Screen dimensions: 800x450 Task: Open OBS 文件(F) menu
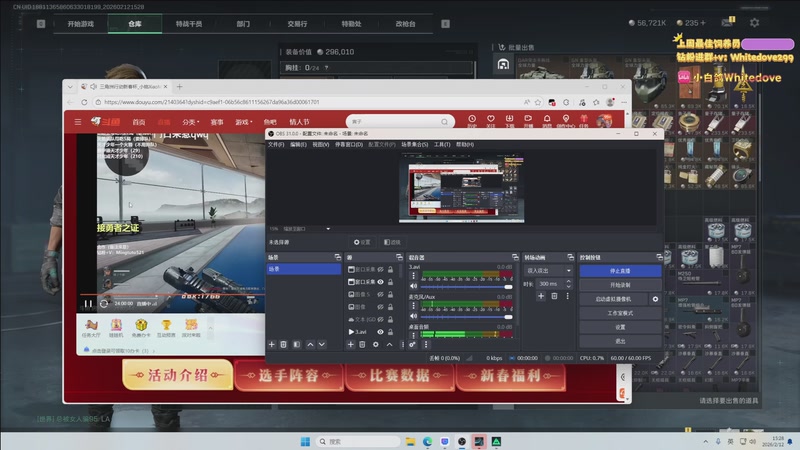pos(276,144)
